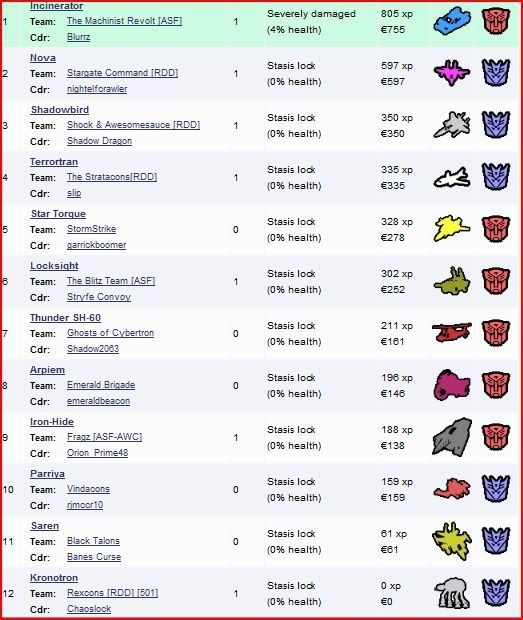This screenshot has width=523, height=620.
Task: Open the Shadowbird character profile link
Action: pos(60,110)
